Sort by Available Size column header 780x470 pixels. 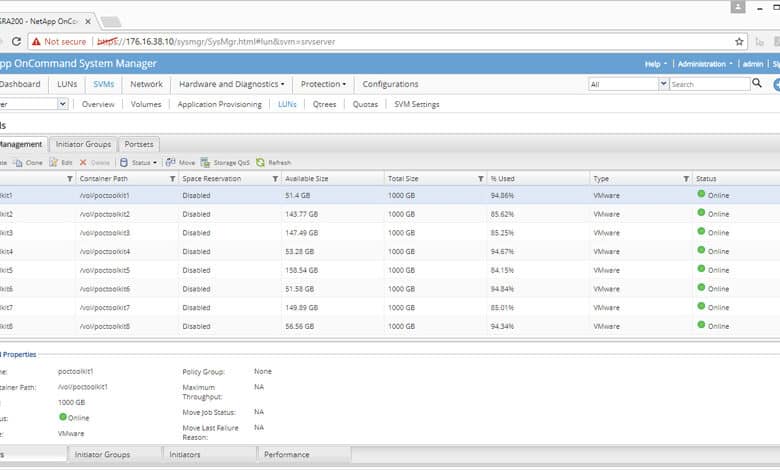point(306,179)
